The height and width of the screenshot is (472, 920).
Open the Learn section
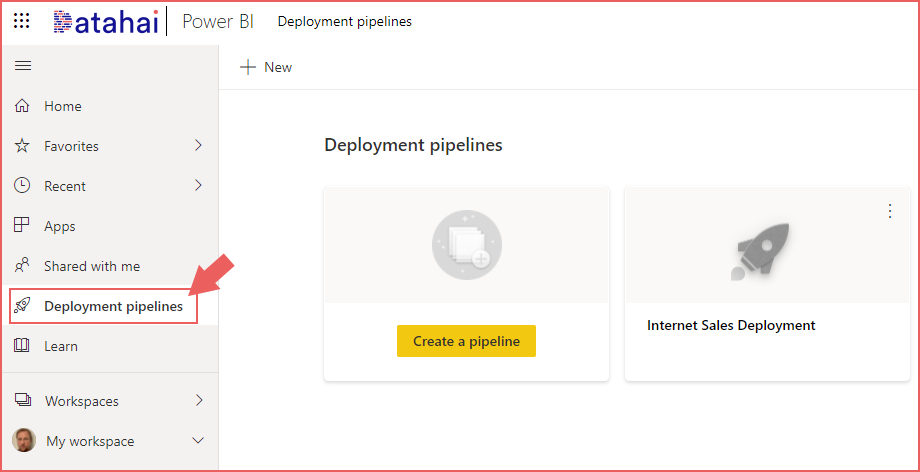click(61, 346)
